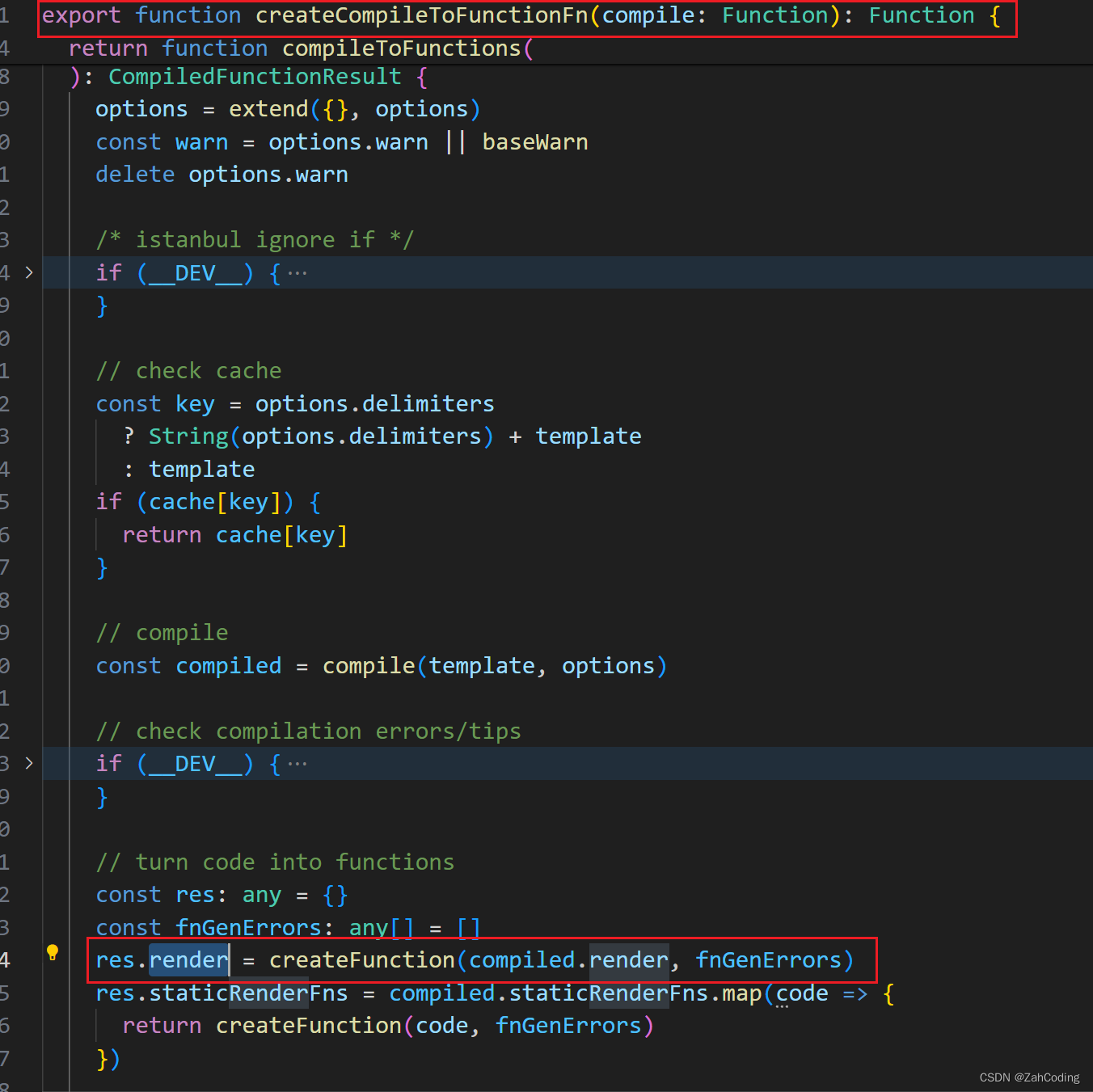Click 'delete options.warn' statement
Image resolution: width=1093 pixels, height=1092 pixels.
222,175
